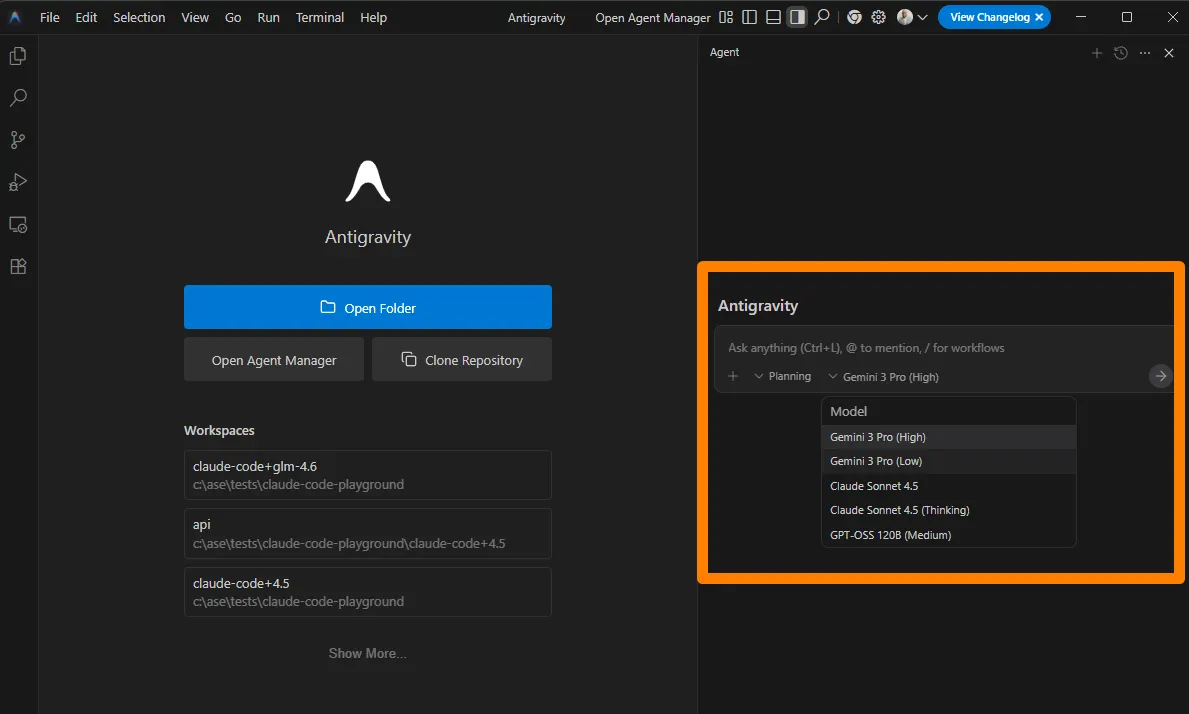This screenshot has height=714, width=1189.
Task: Open the Gemini 3 Pro (High) model dropdown
Action: point(883,377)
